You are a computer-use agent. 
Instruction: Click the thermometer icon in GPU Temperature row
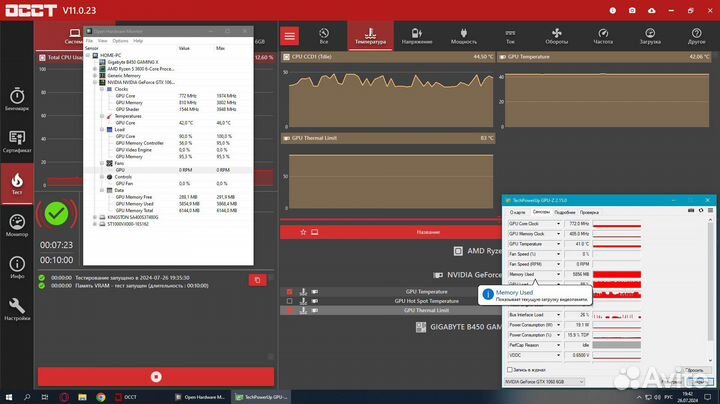(x=303, y=292)
